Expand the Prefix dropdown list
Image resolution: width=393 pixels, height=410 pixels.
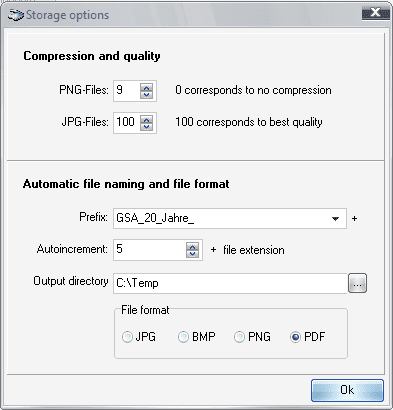click(x=335, y=219)
